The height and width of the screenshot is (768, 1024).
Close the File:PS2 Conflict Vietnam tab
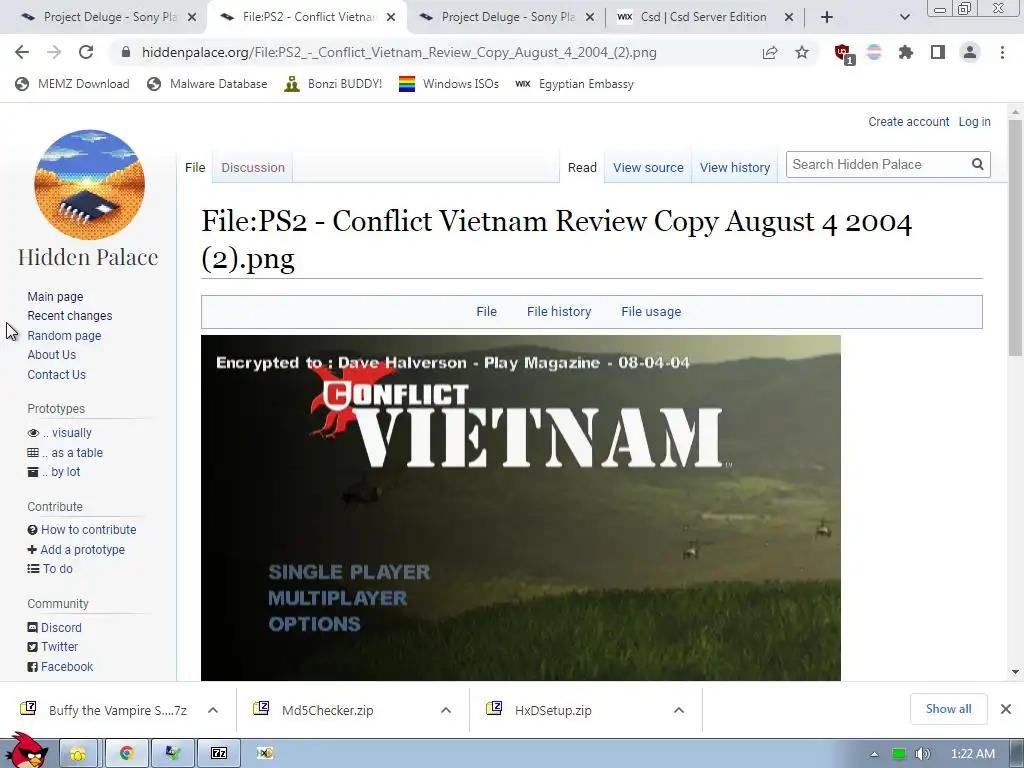click(x=391, y=17)
